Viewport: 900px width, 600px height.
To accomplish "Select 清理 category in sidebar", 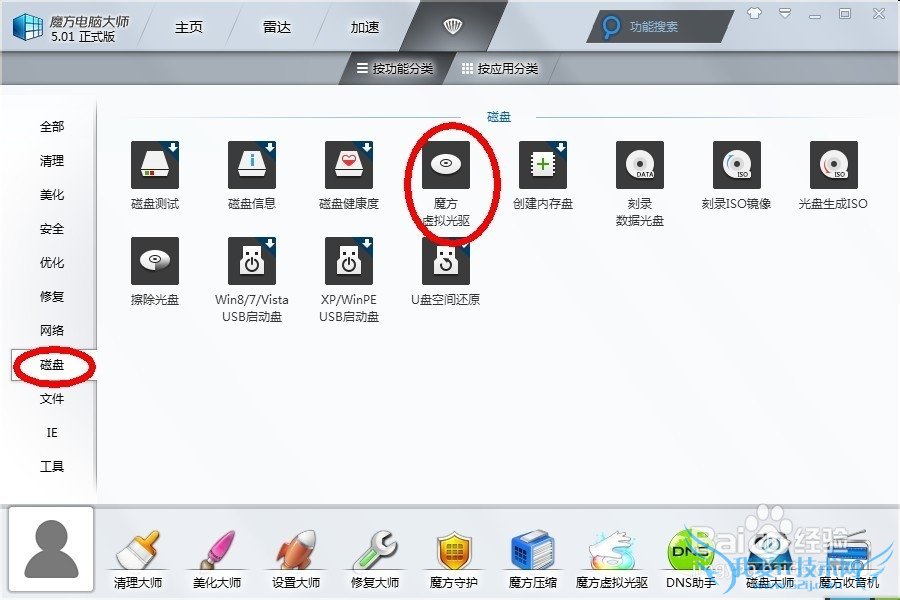I will (52, 161).
